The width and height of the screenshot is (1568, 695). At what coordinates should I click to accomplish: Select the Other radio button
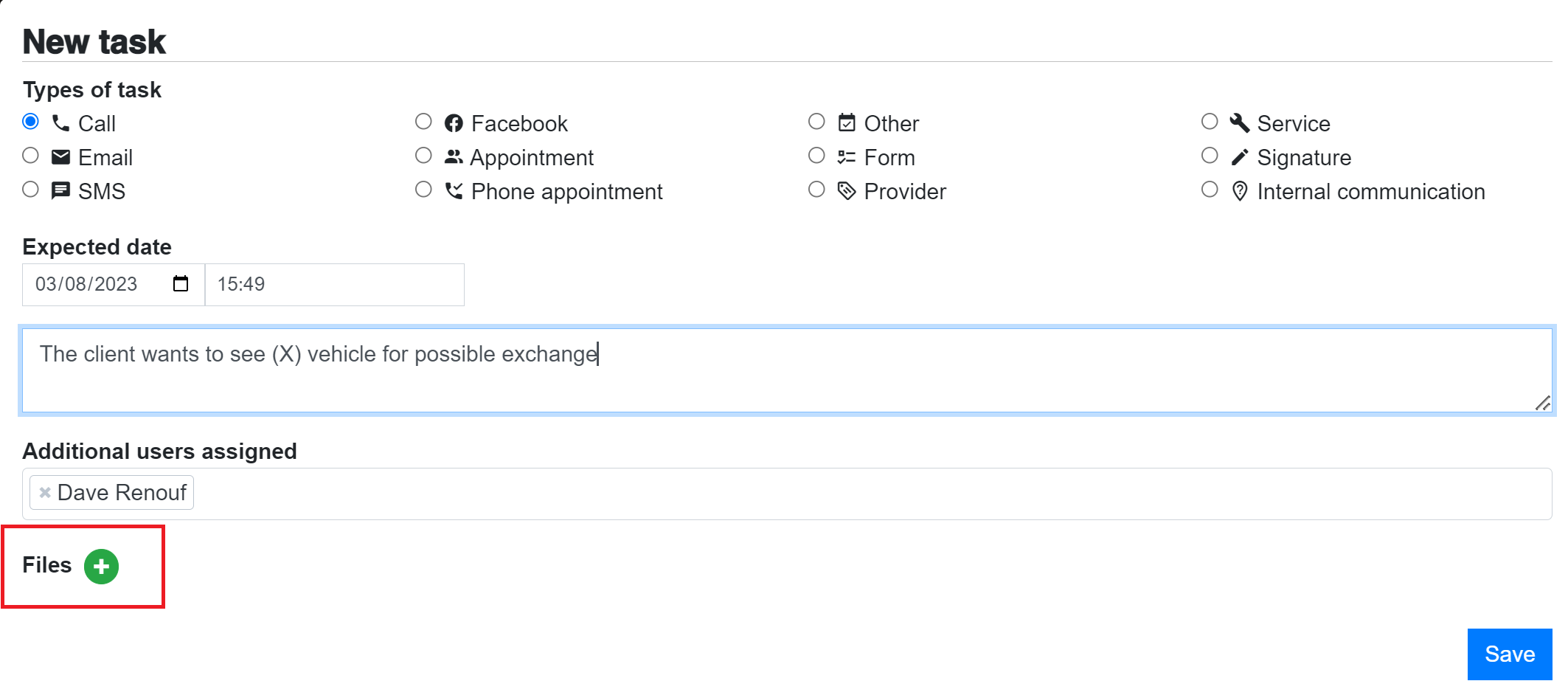(816, 122)
